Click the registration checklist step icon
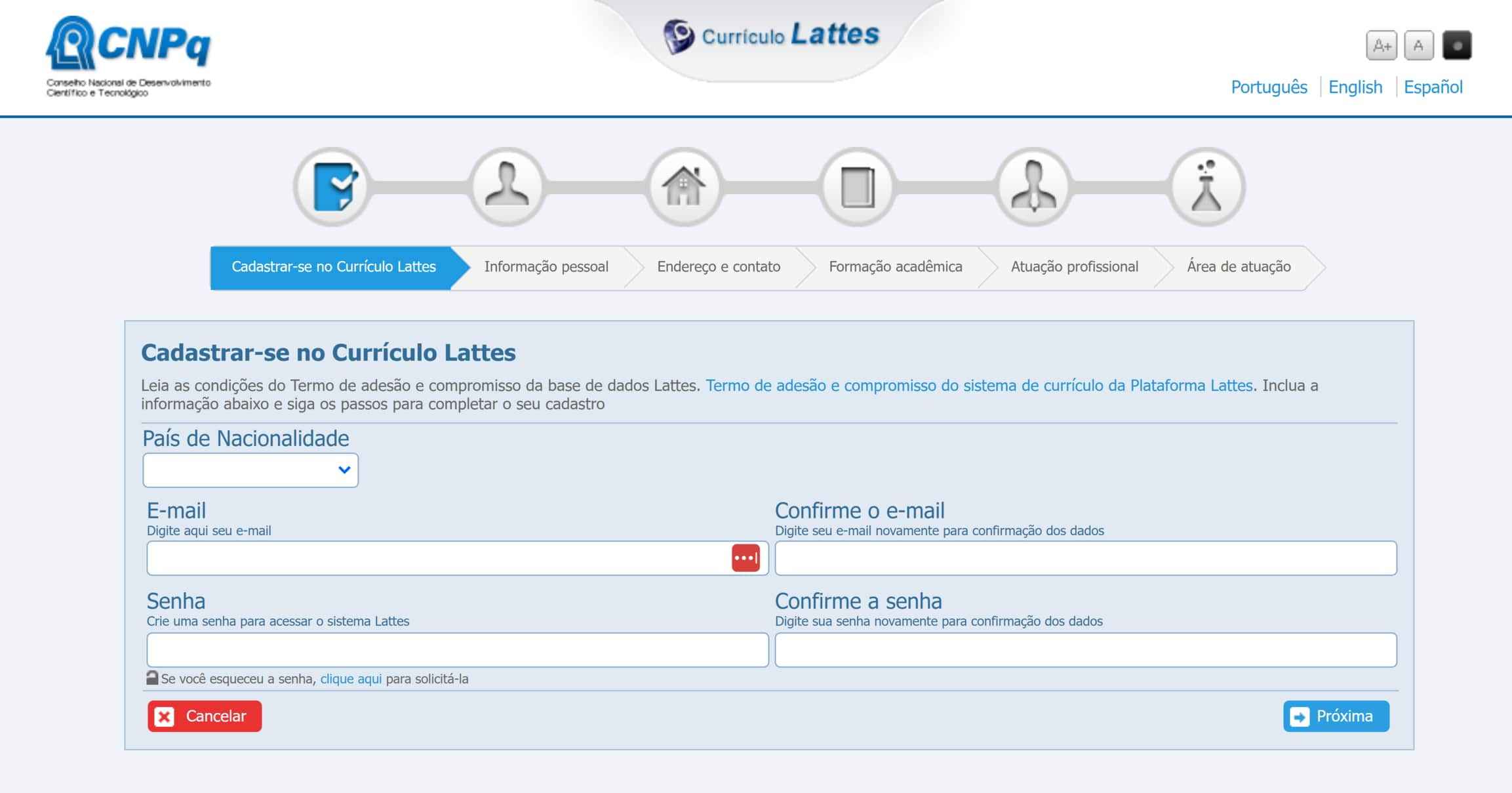Viewport: 1512px width, 793px height. (333, 187)
